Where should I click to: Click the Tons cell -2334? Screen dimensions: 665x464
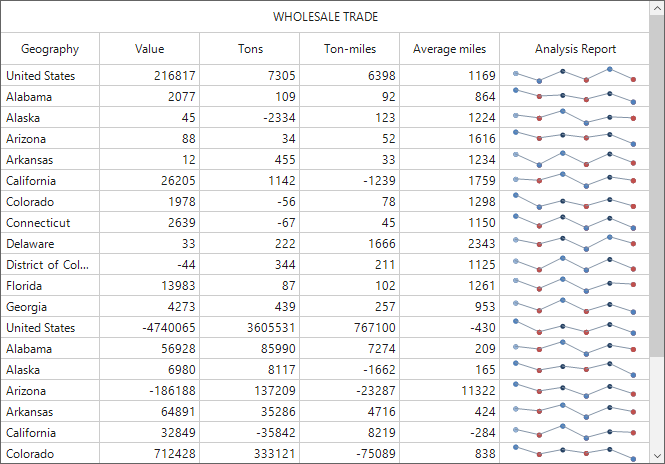click(249, 117)
